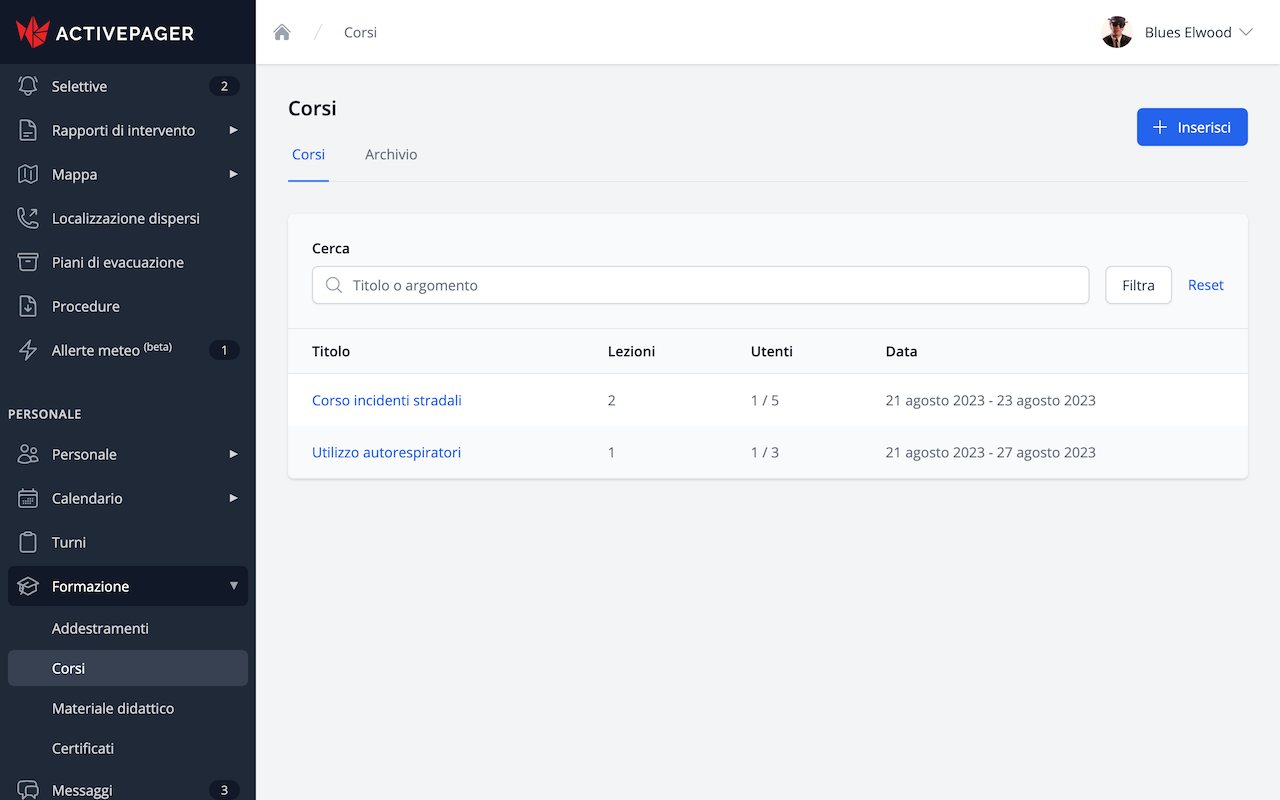Click the Localizzazione dispersi phone icon
The image size is (1280, 800).
28,218
